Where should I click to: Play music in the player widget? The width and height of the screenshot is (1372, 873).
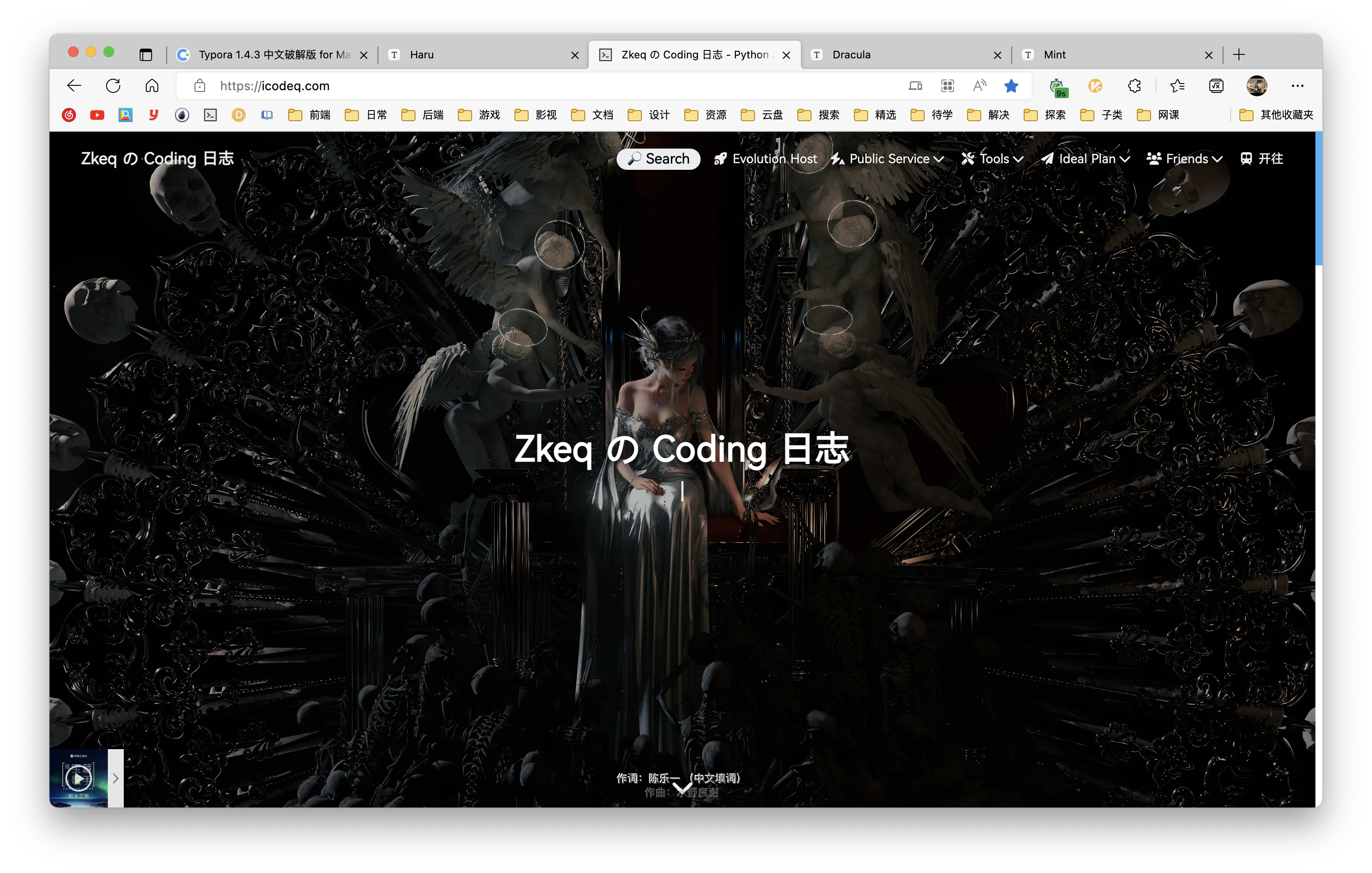pyautogui.click(x=79, y=778)
